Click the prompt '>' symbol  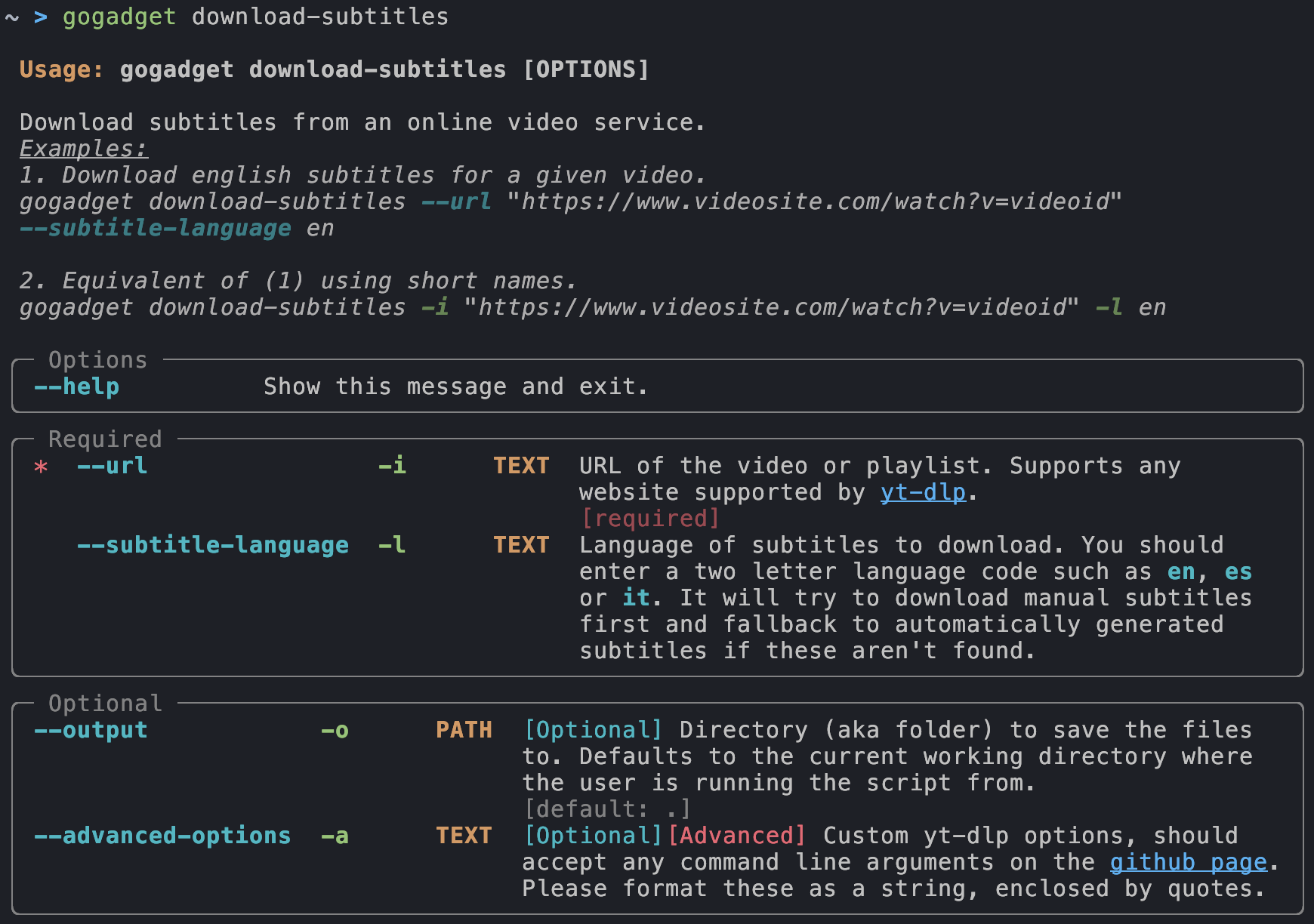[x=41, y=17]
